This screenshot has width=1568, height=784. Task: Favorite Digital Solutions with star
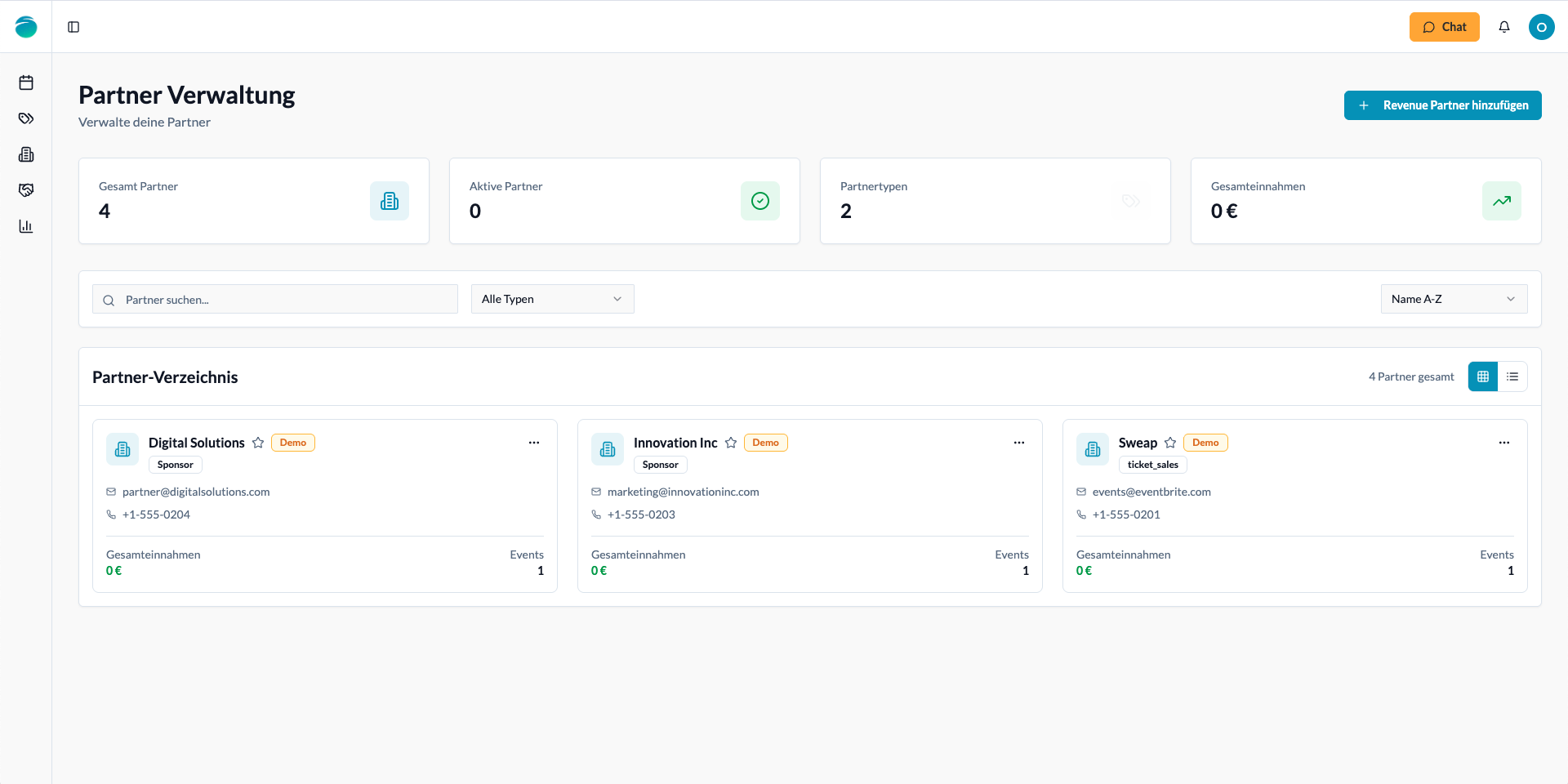pyautogui.click(x=258, y=443)
